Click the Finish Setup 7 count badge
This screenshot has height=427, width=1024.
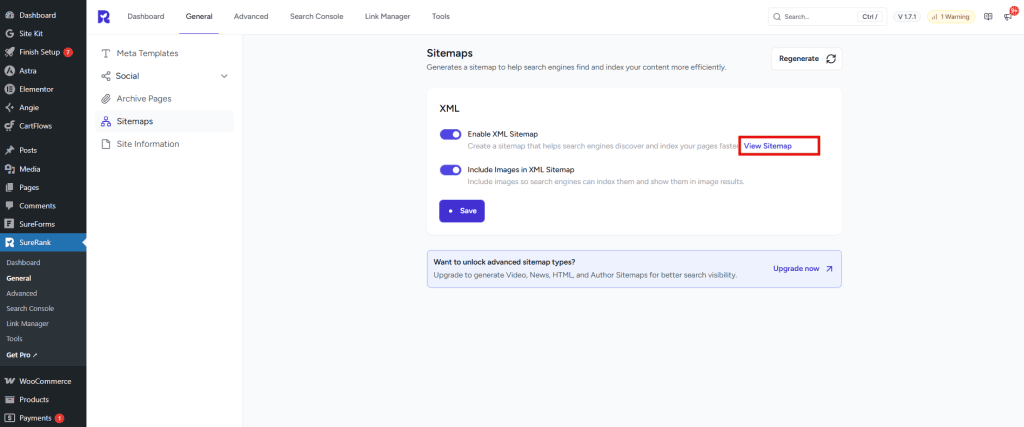click(68, 52)
